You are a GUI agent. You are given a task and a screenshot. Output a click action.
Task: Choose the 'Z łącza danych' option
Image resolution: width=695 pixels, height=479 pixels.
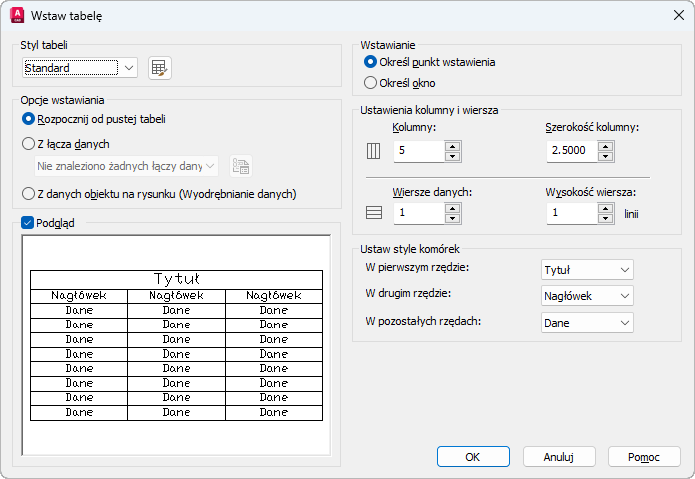[29, 144]
